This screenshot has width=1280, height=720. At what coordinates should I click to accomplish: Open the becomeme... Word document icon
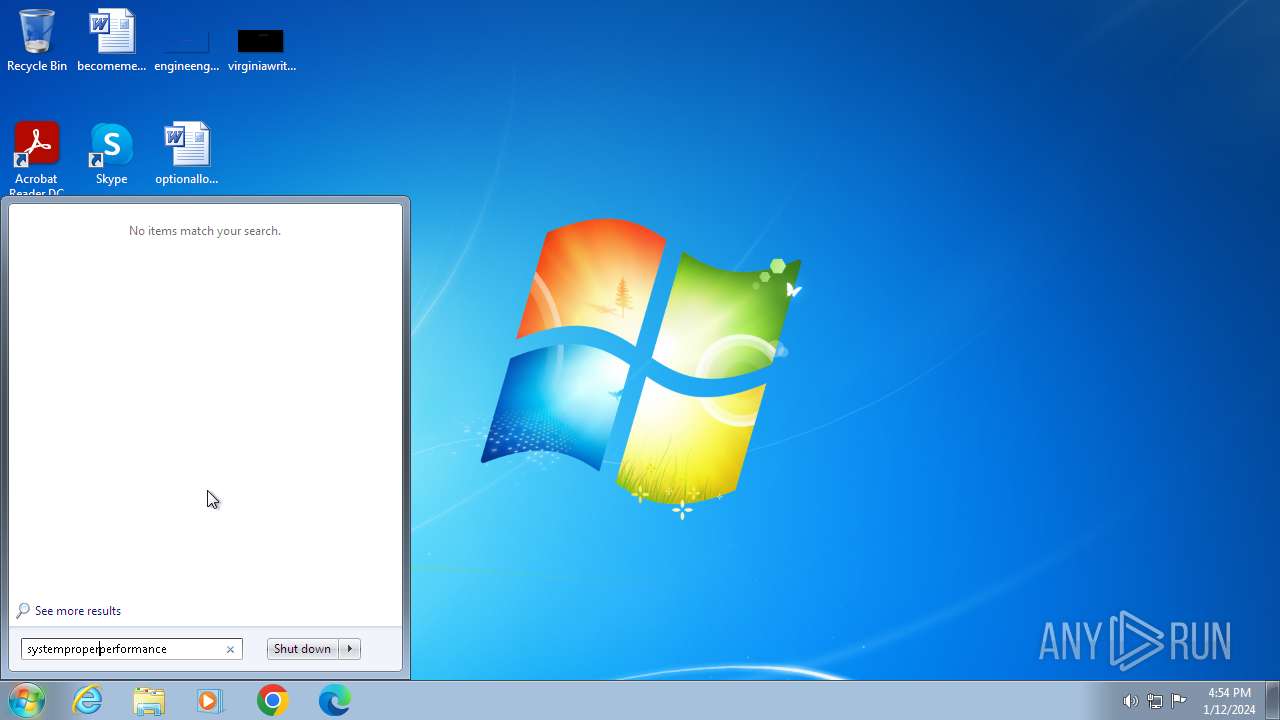coord(112,41)
